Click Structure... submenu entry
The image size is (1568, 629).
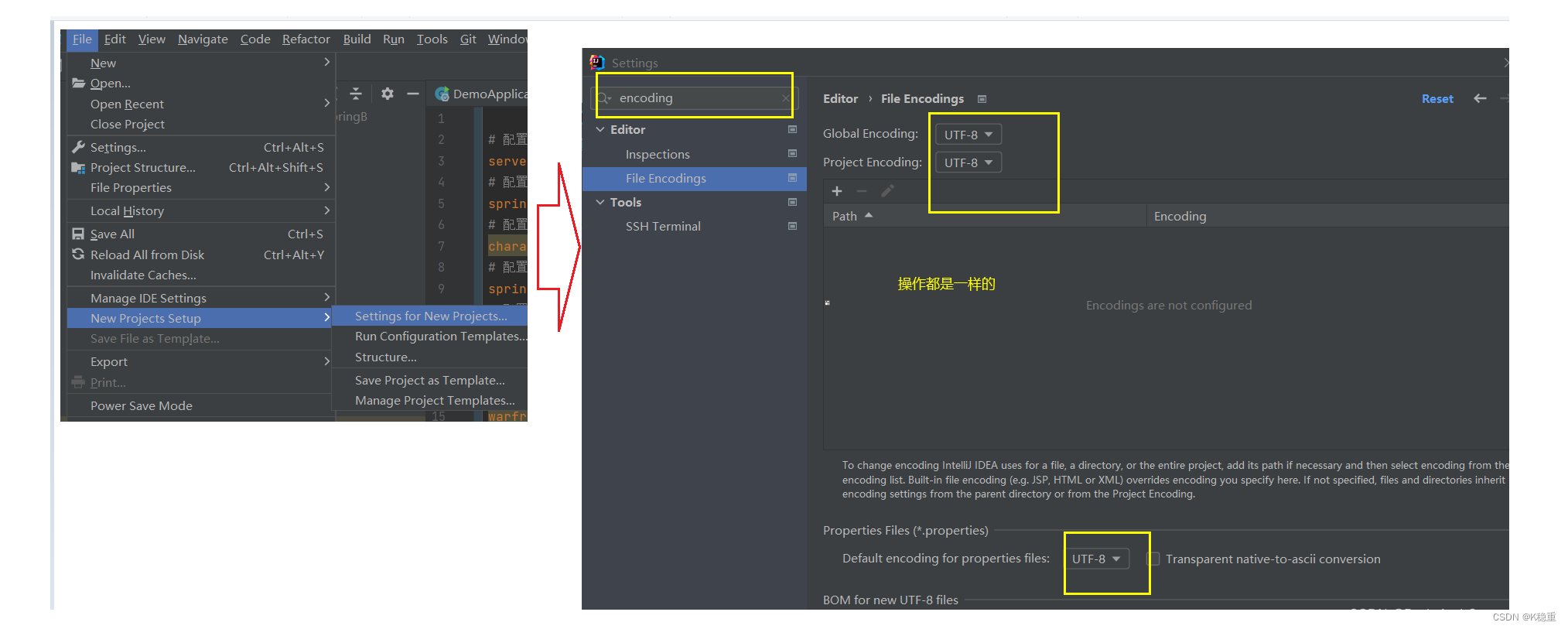click(386, 357)
